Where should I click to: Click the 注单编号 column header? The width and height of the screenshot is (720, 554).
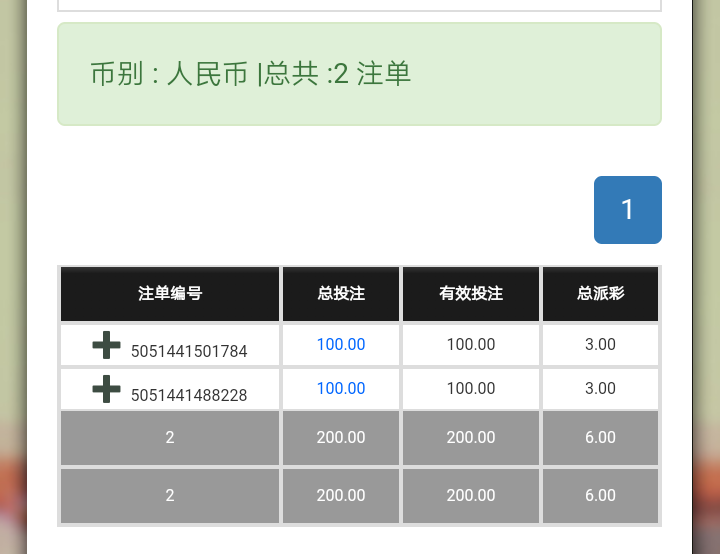pyautogui.click(x=170, y=294)
